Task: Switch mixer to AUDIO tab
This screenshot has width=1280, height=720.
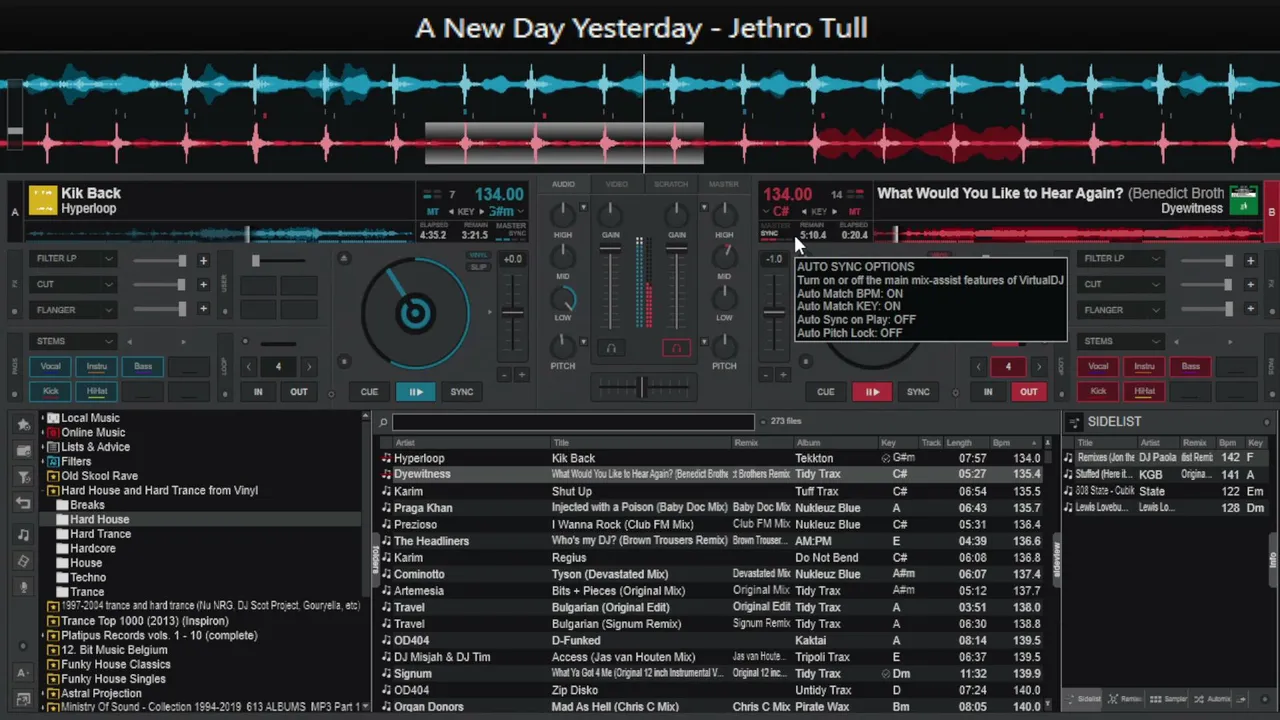Action: [x=563, y=184]
